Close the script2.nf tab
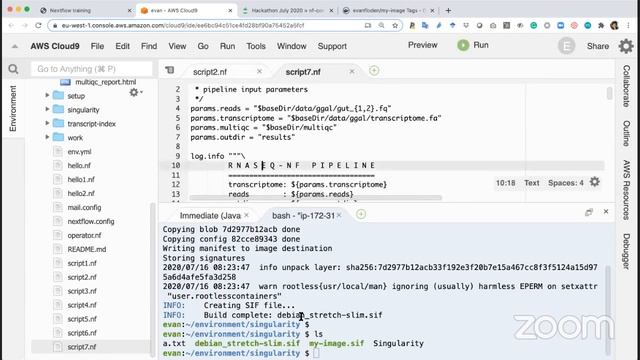The height and width of the screenshot is (360, 640). (x=259, y=71)
